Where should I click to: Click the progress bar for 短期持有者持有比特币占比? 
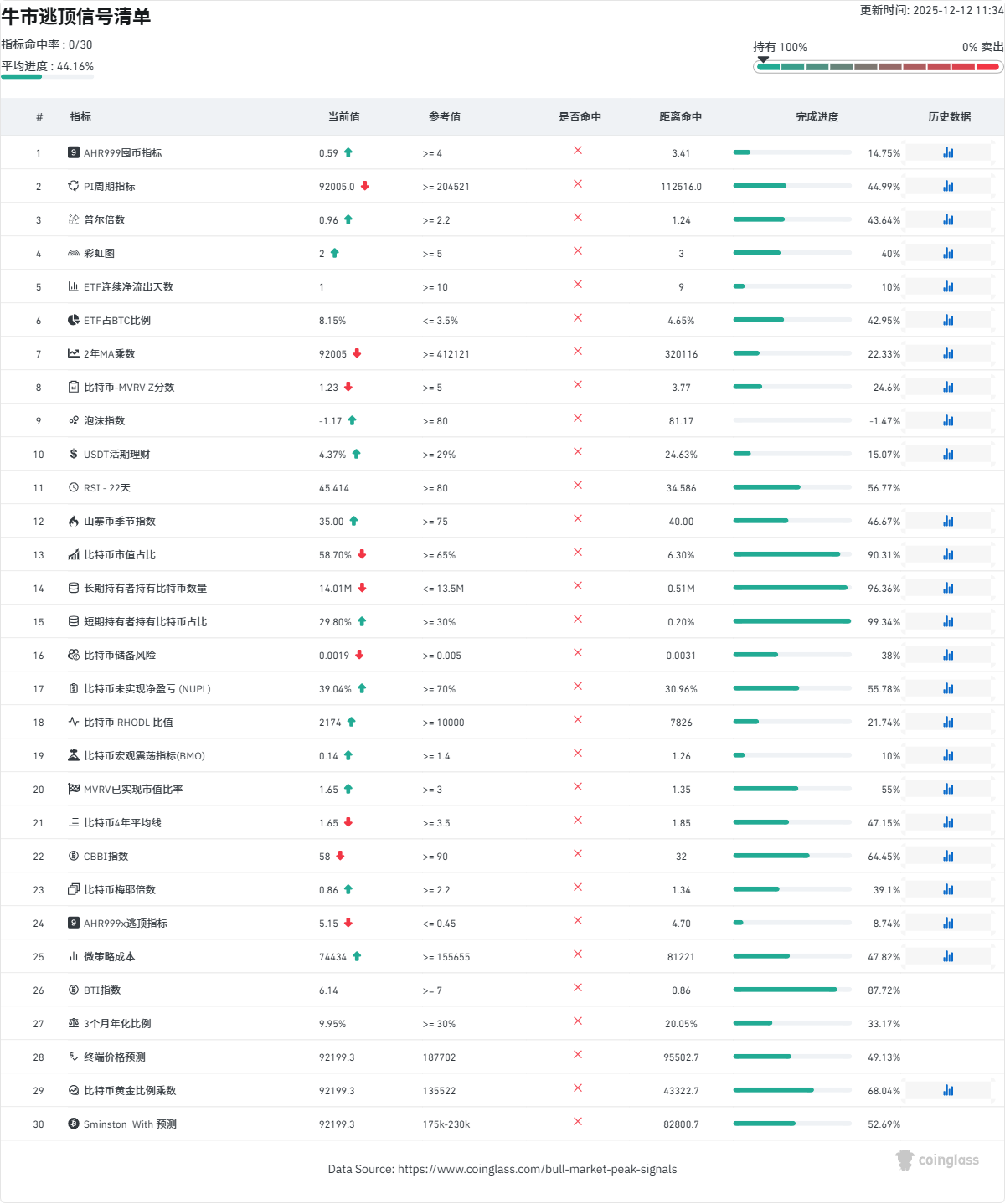tap(792, 621)
